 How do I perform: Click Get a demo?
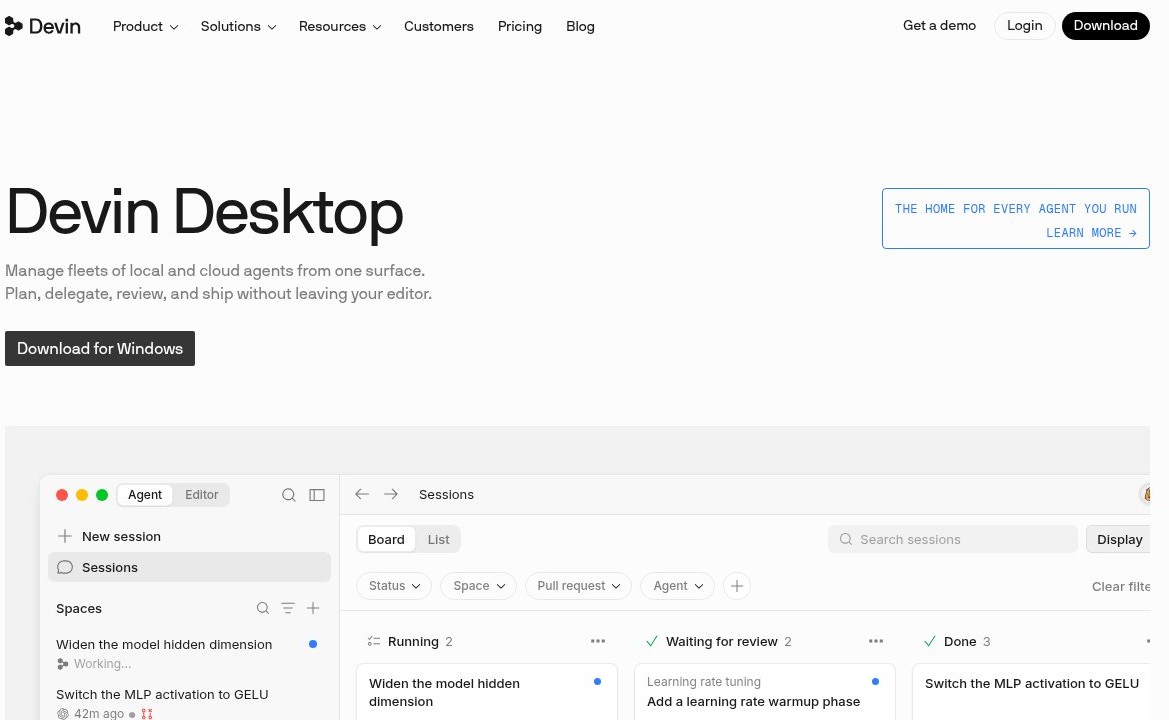(x=939, y=25)
